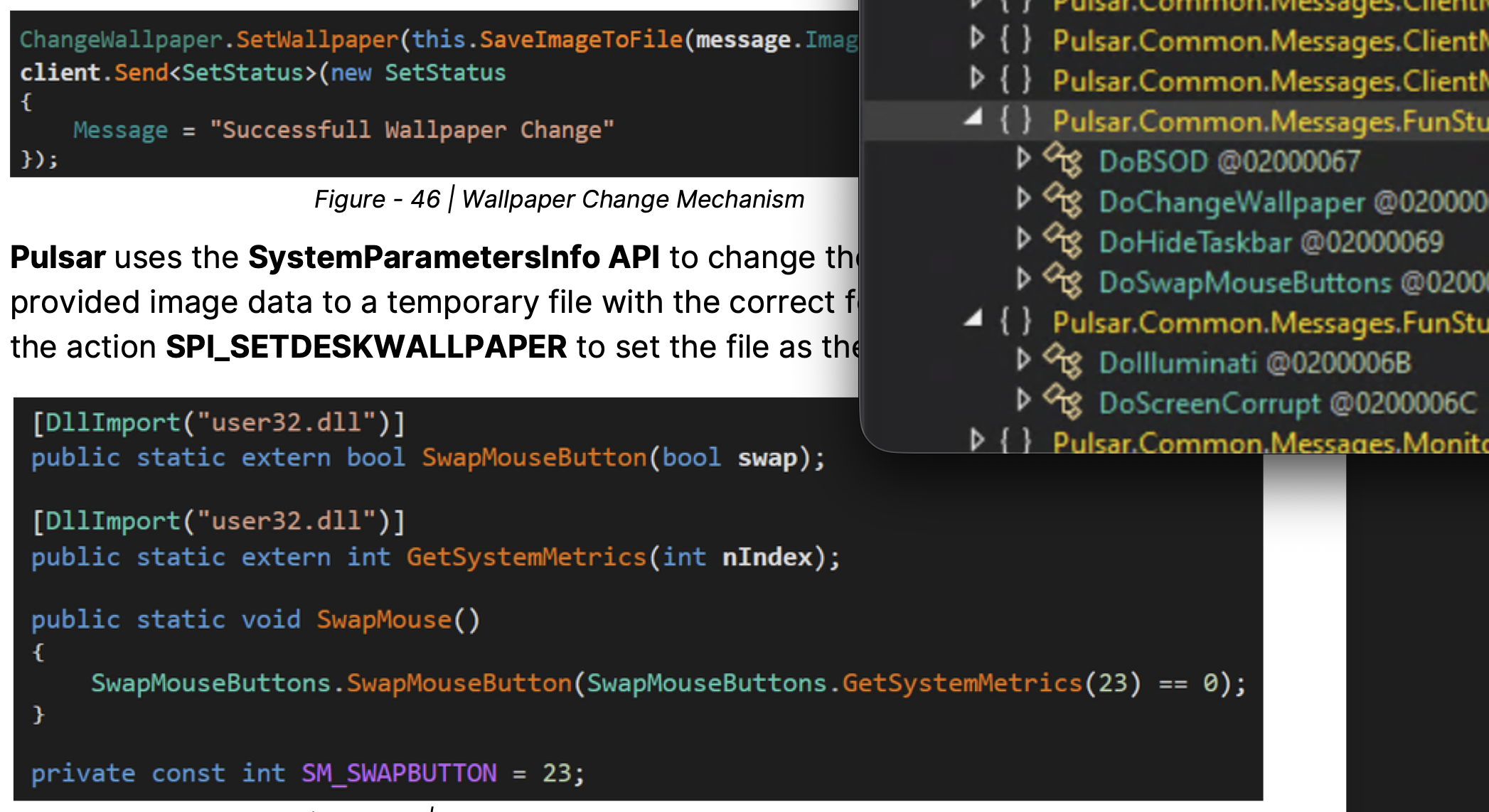
Task: Click the "== 0" comparison in the code
Action: click(1189, 683)
